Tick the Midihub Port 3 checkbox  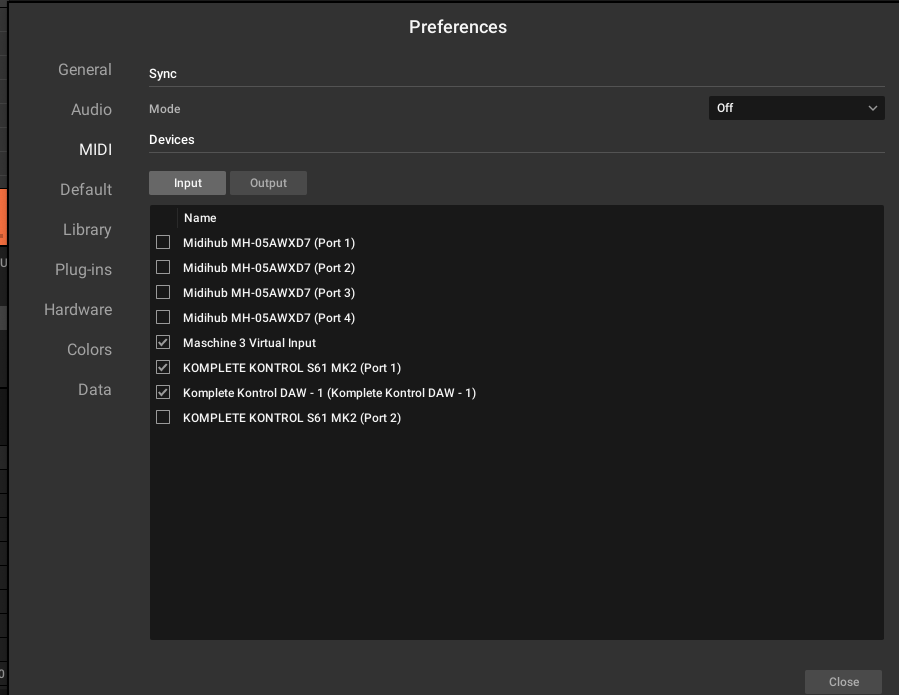click(x=163, y=292)
